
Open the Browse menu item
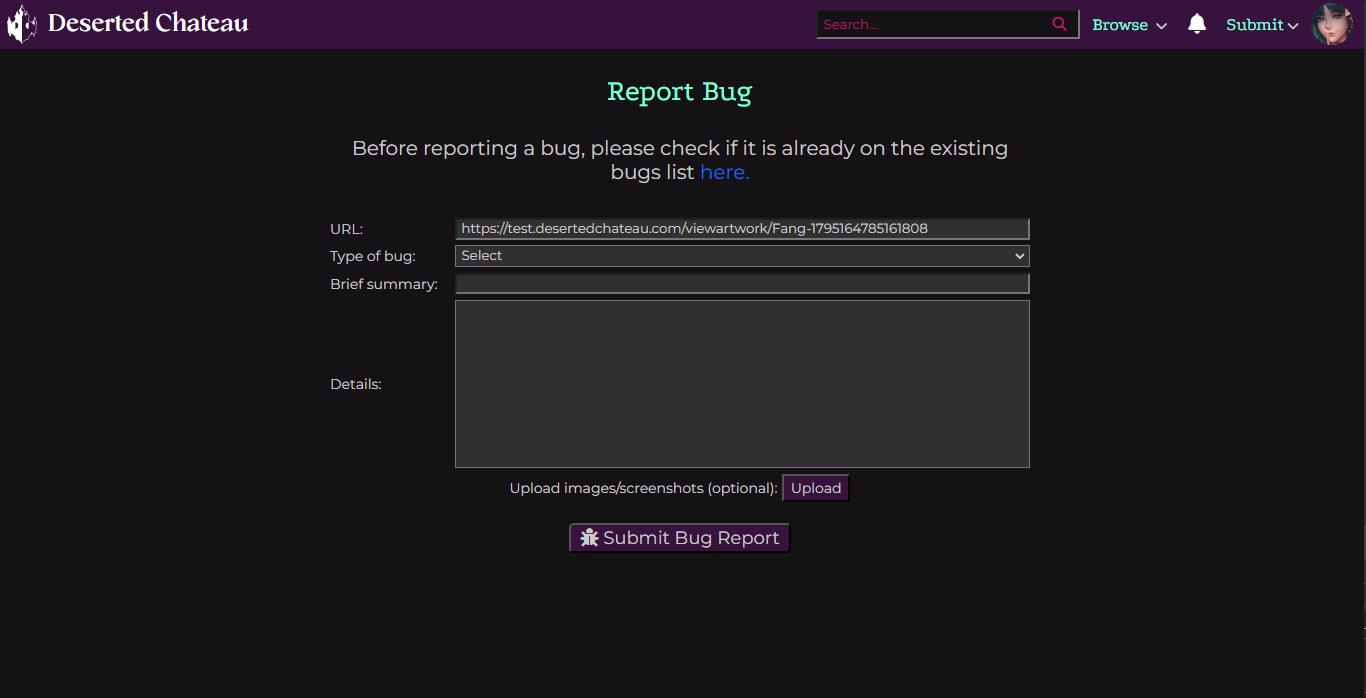click(x=1119, y=25)
